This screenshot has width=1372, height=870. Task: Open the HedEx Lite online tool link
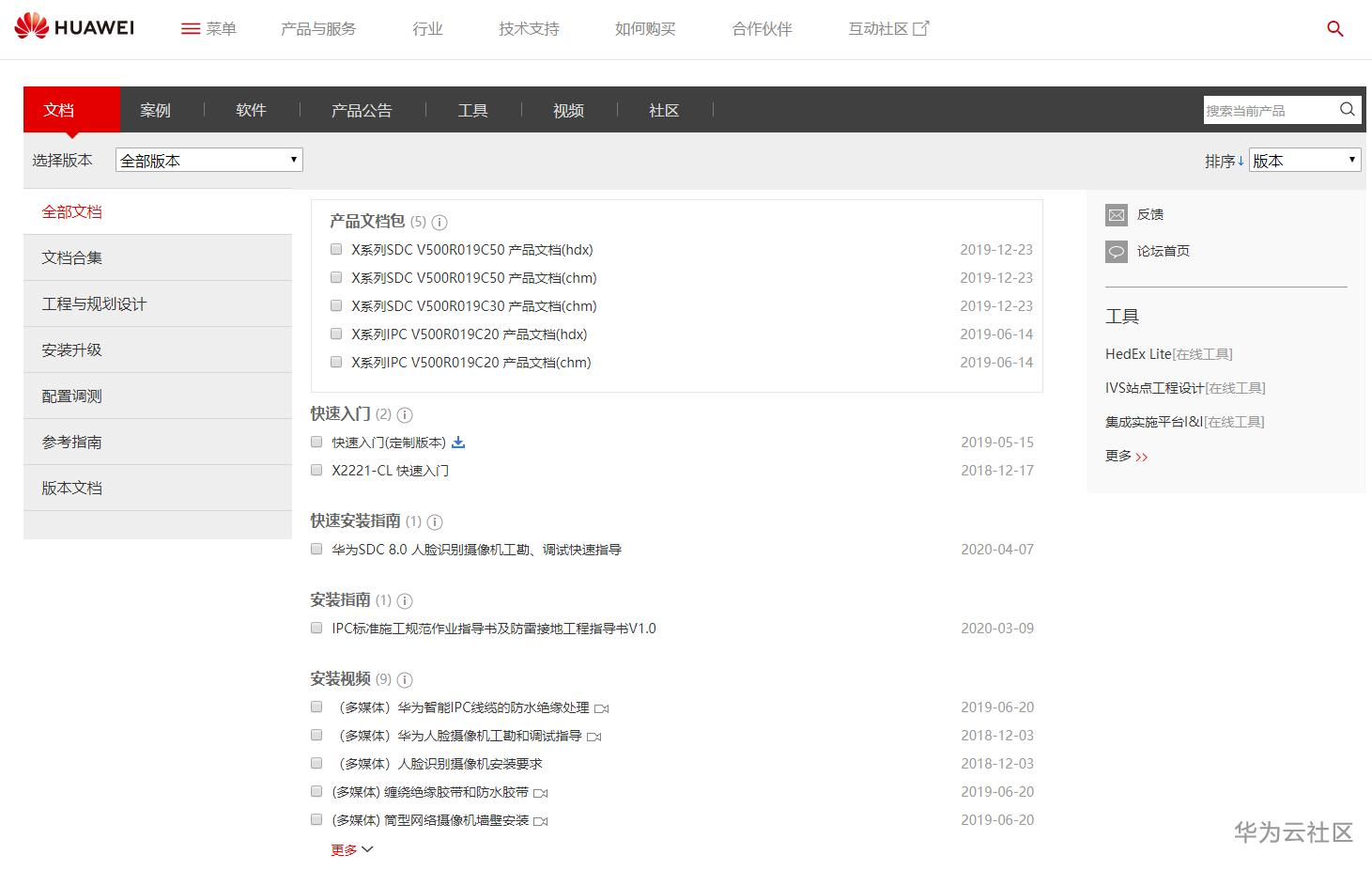tap(1169, 354)
